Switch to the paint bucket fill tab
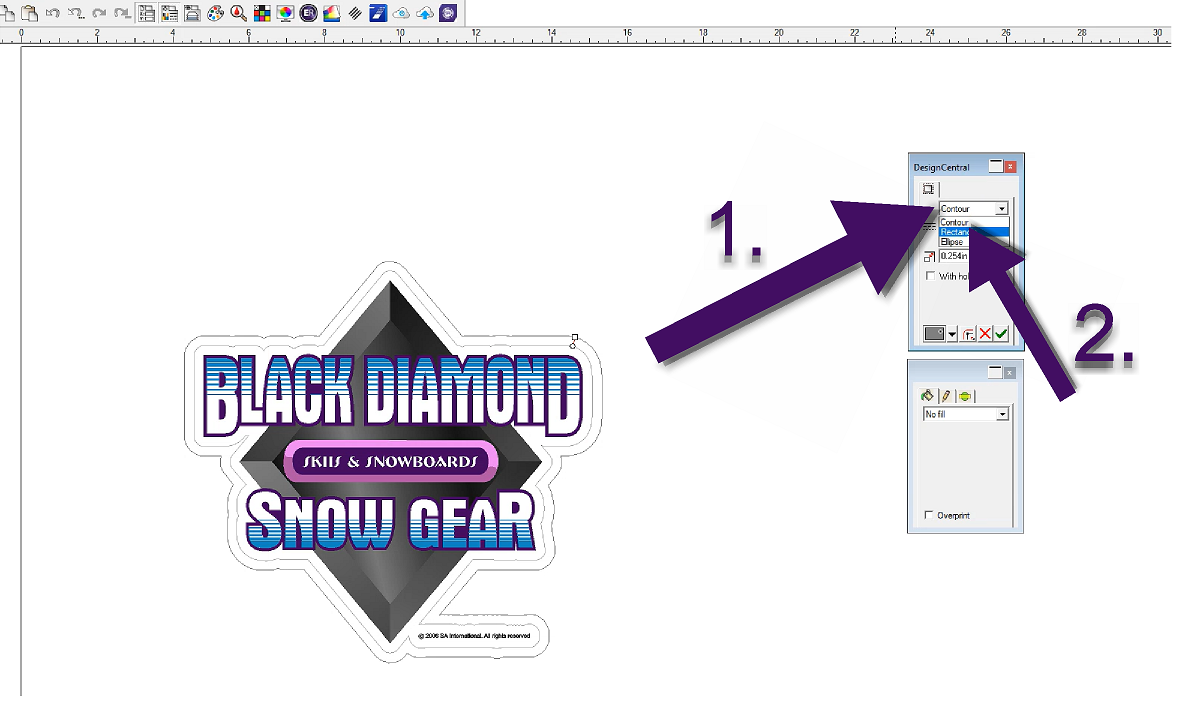This screenshot has width=1191, height=716. point(928,394)
